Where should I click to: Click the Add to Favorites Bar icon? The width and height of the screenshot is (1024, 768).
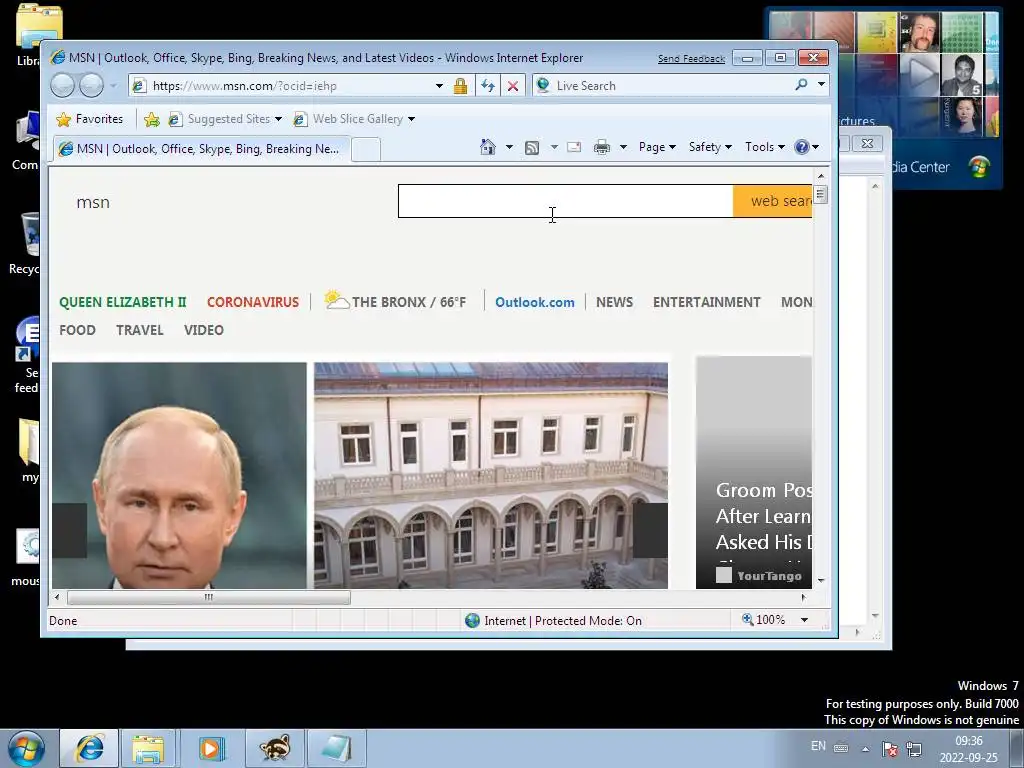pyautogui.click(x=152, y=119)
